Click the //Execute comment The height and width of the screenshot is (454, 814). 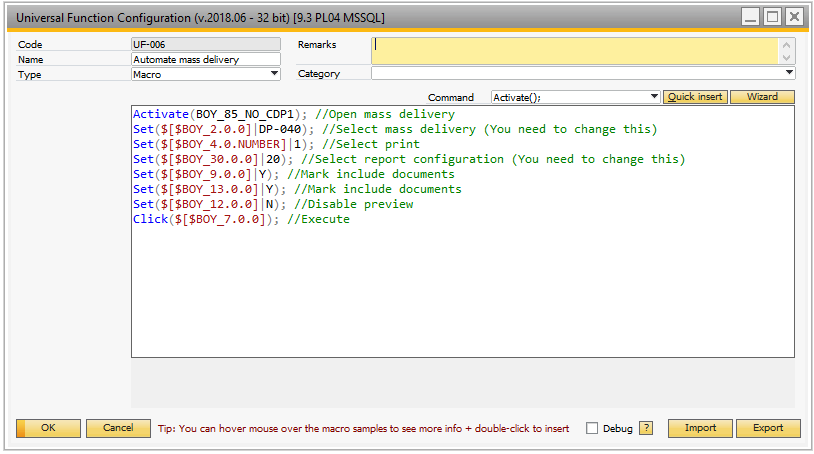(x=318, y=219)
